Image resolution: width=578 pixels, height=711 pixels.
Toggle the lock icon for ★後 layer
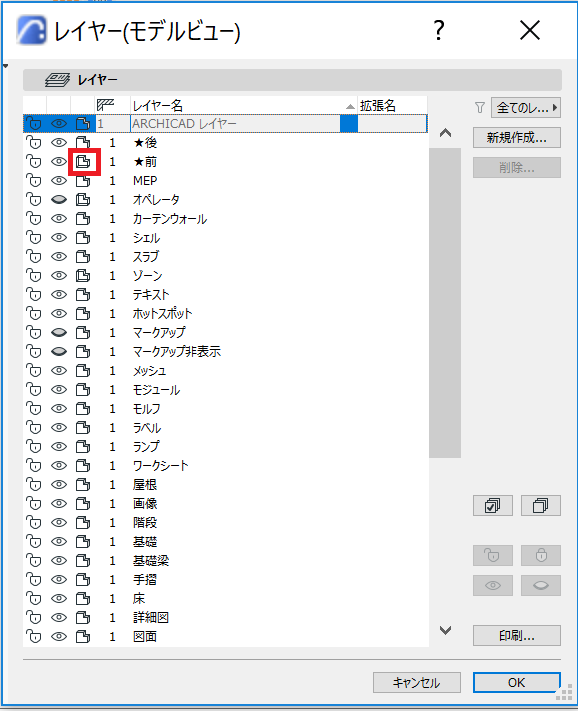click(x=34, y=143)
